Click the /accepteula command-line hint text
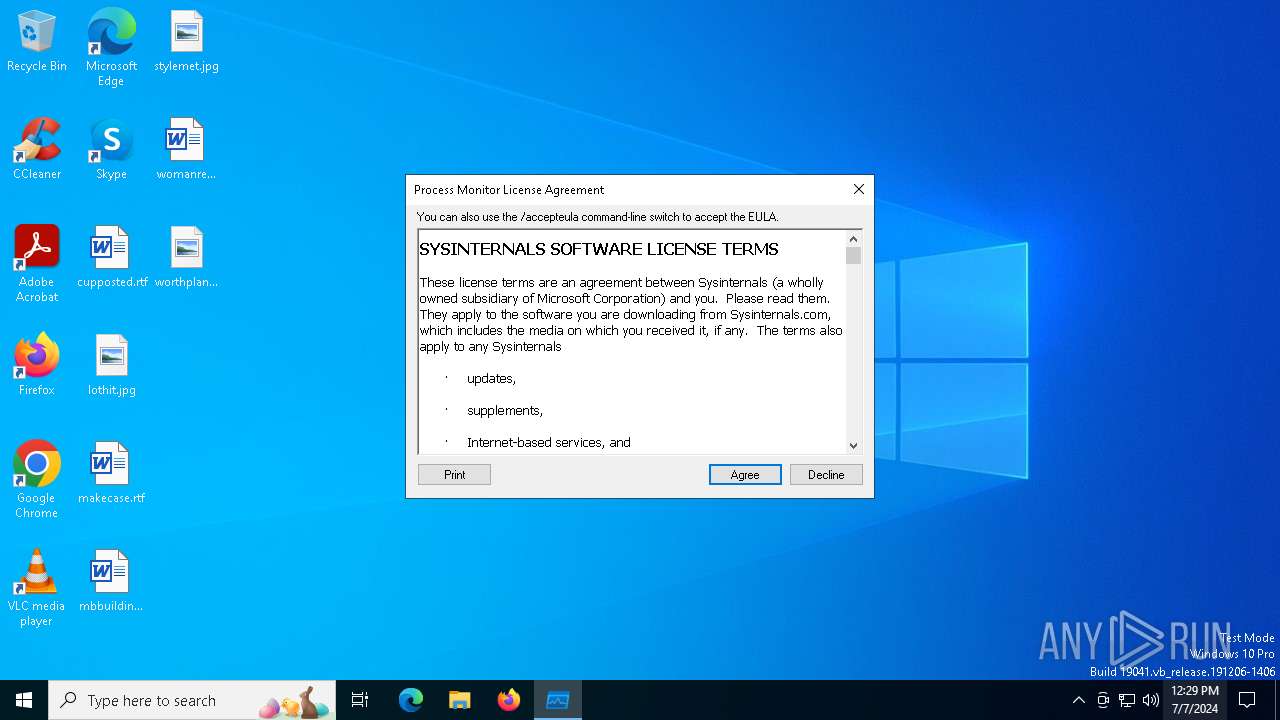 point(597,216)
